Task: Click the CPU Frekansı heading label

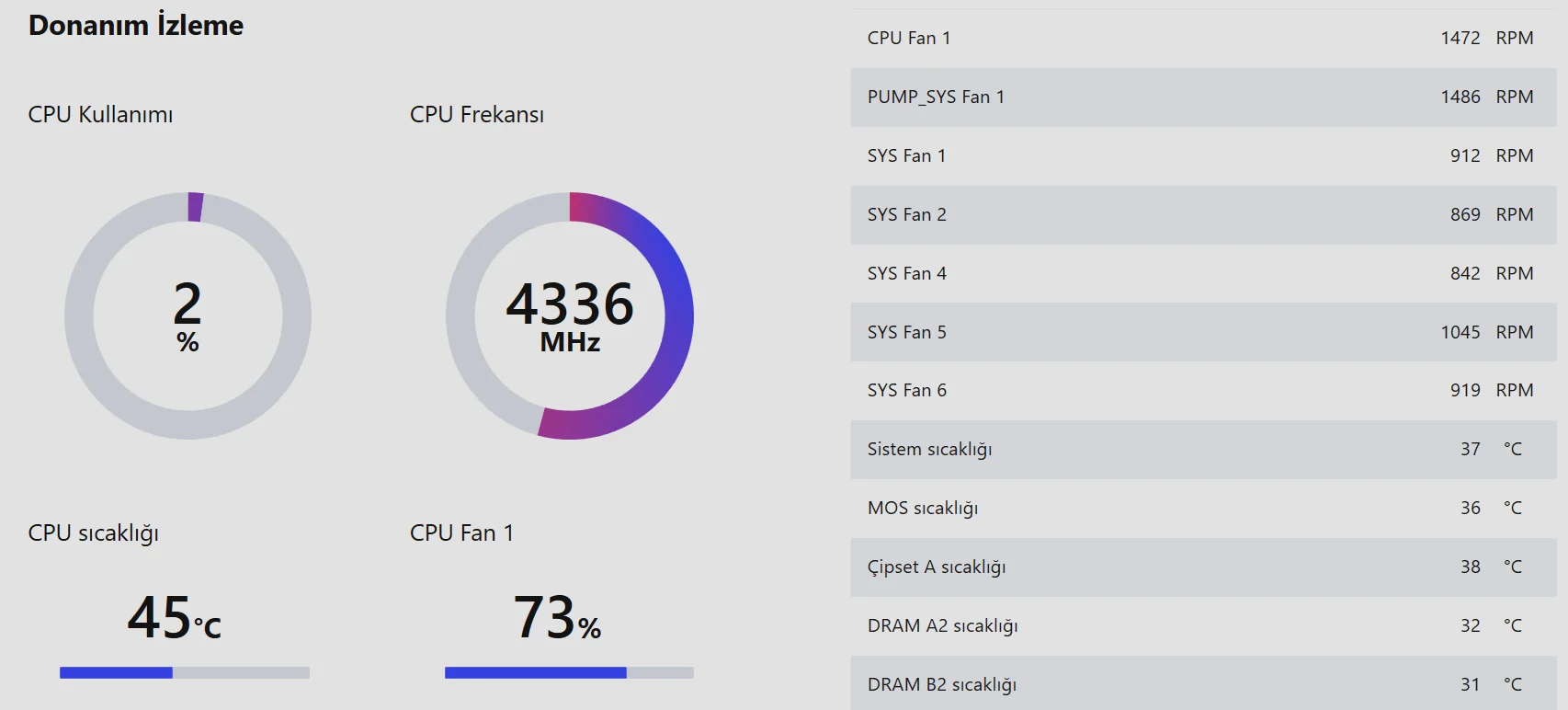Action: 477,115
